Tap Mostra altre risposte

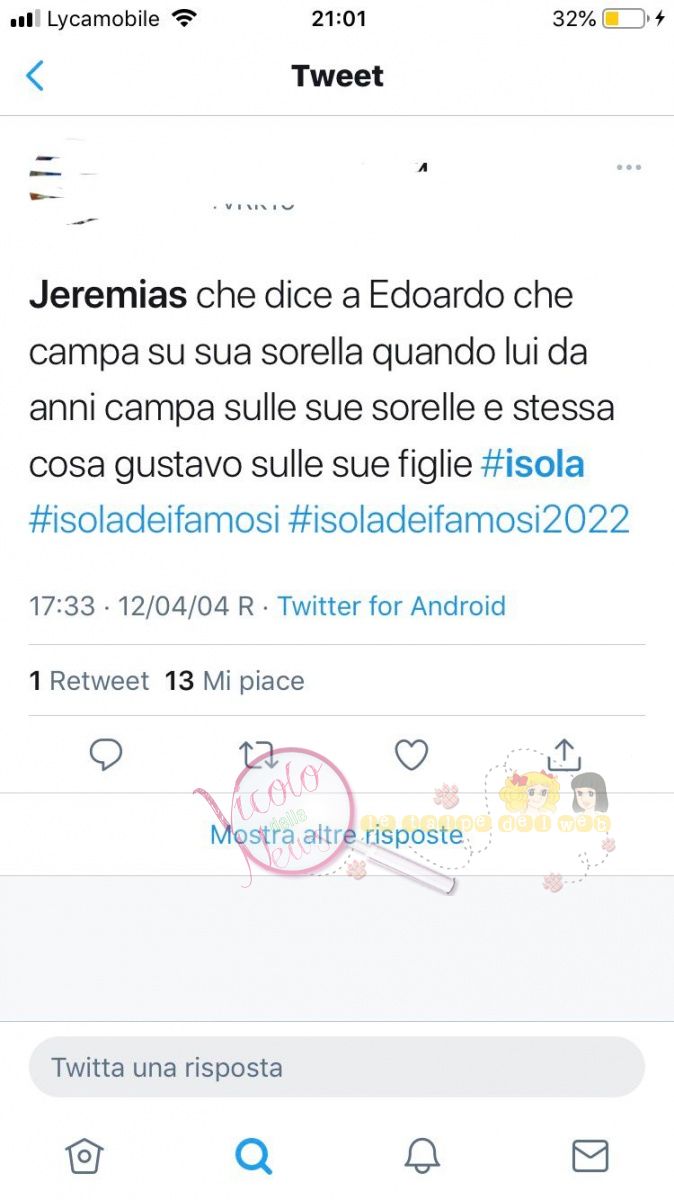pos(336,834)
